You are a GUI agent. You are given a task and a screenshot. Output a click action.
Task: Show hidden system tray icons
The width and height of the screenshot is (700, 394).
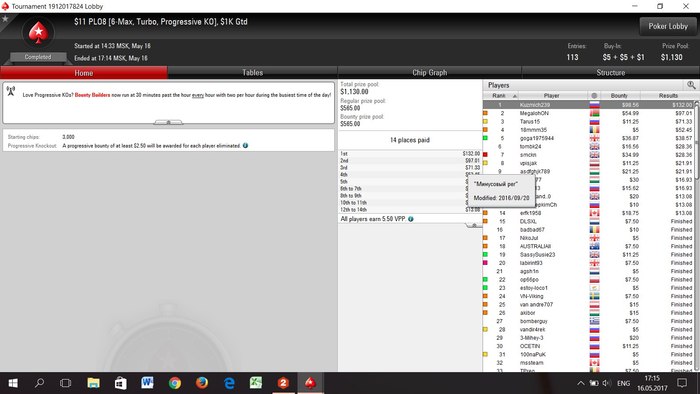click(580, 383)
